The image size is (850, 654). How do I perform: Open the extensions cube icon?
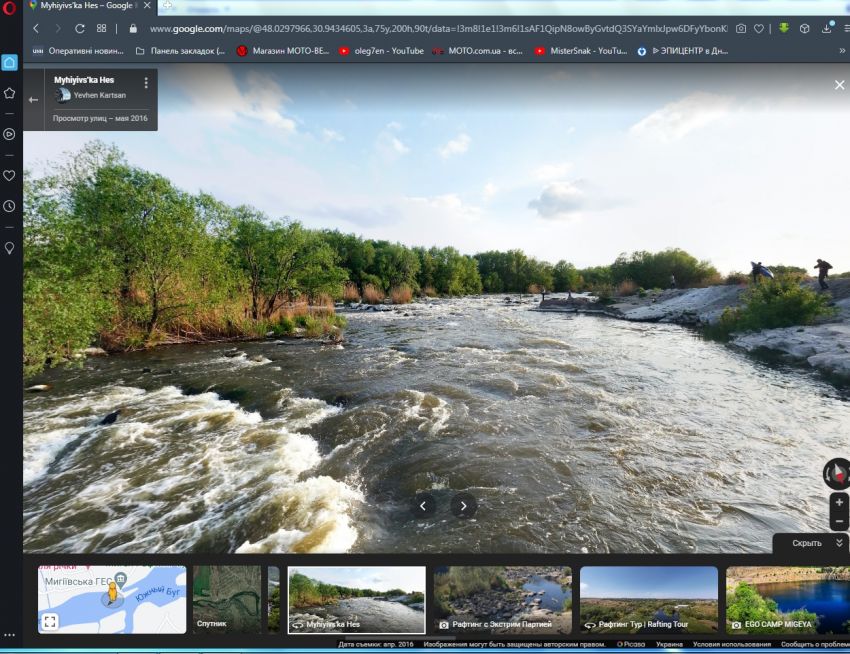804,29
